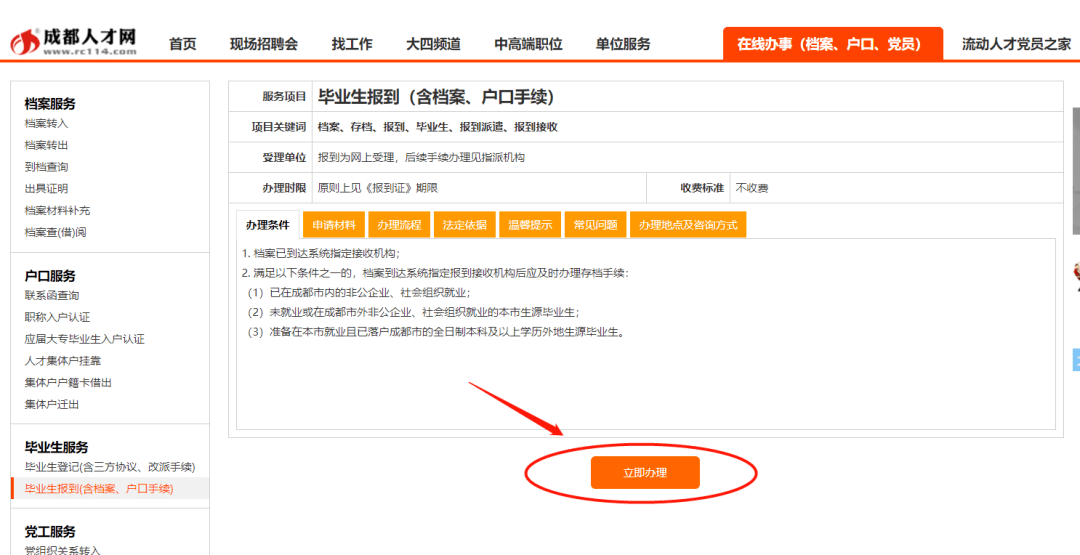1080x555 pixels.
Task: Click 户口服务 section heading
Action: pyautogui.click(x=50, y=276)
